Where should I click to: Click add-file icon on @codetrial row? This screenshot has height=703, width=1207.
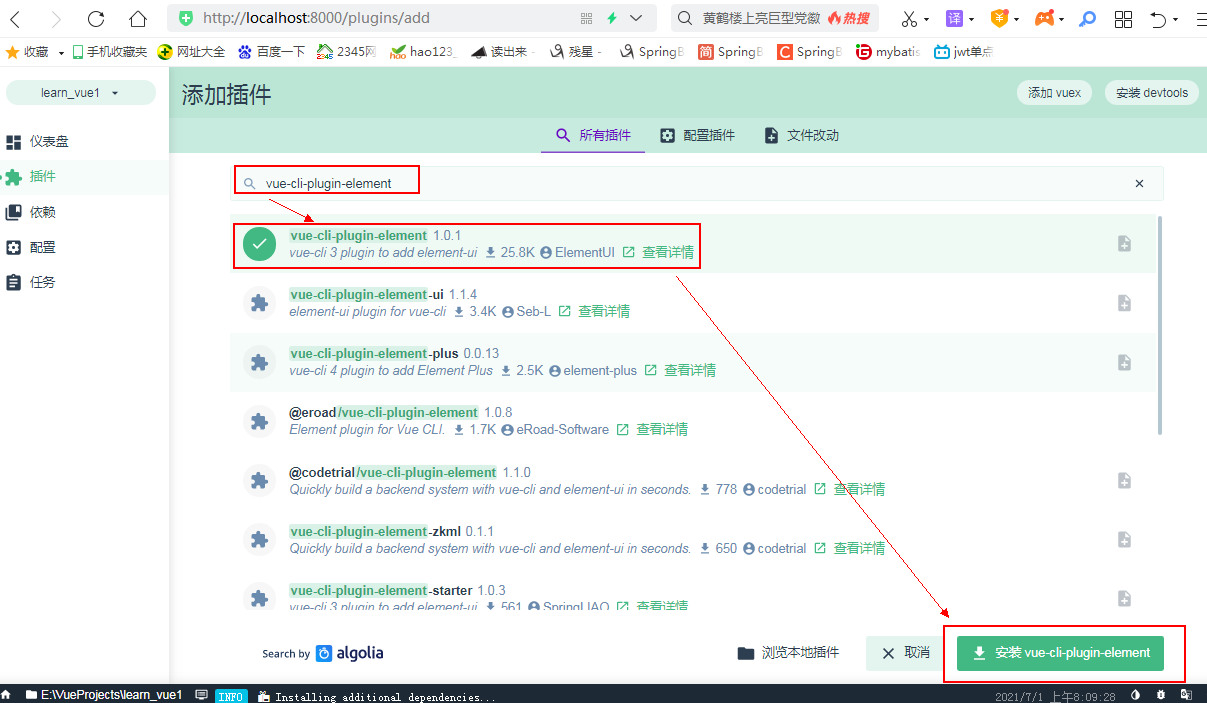coord(1124,480)
